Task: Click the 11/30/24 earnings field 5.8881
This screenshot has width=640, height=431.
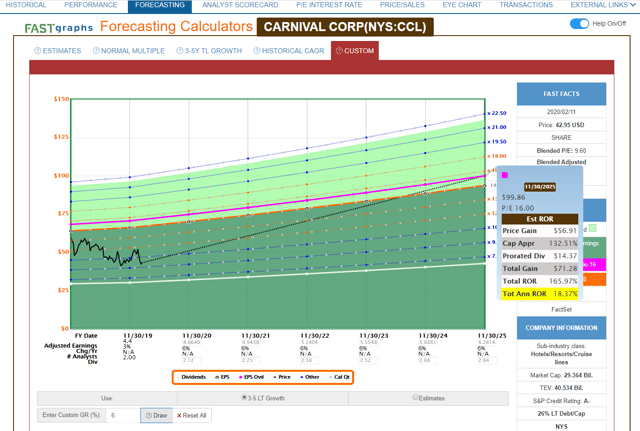Action: (x=428, y=342)
